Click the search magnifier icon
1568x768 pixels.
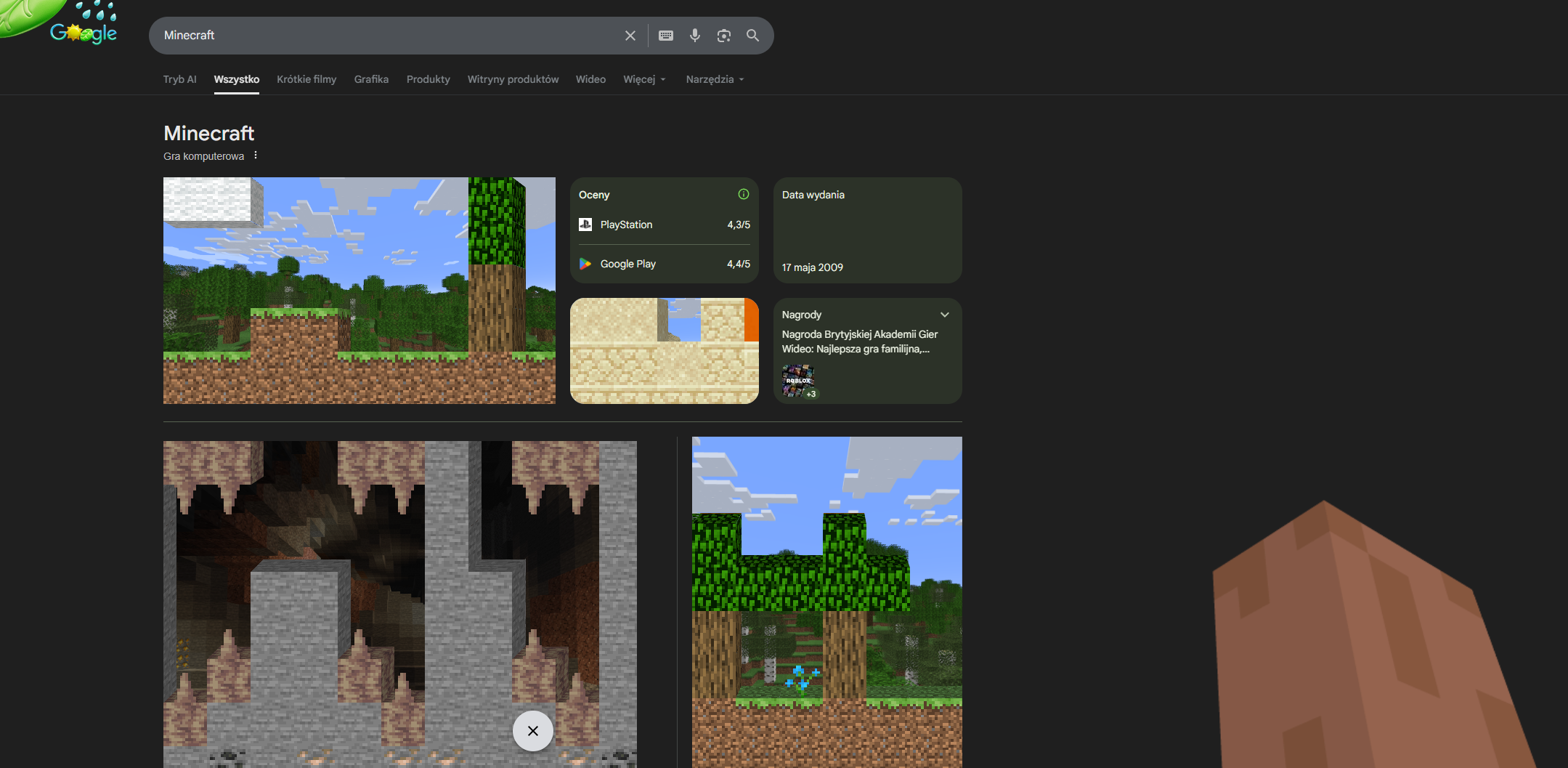(x=752, y=35)
